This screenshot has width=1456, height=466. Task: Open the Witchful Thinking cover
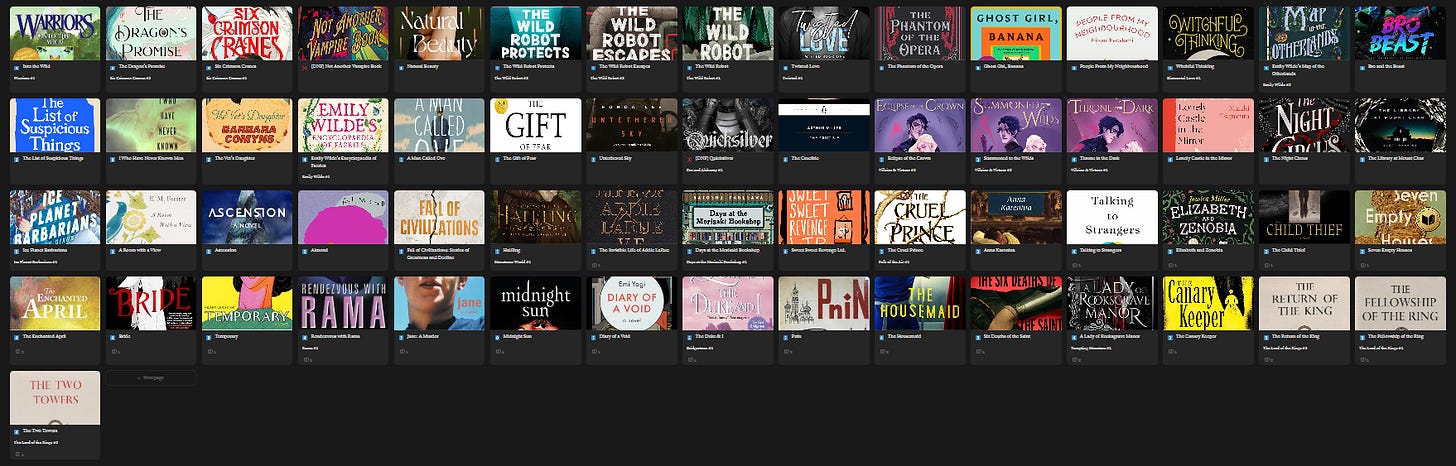1208,32
